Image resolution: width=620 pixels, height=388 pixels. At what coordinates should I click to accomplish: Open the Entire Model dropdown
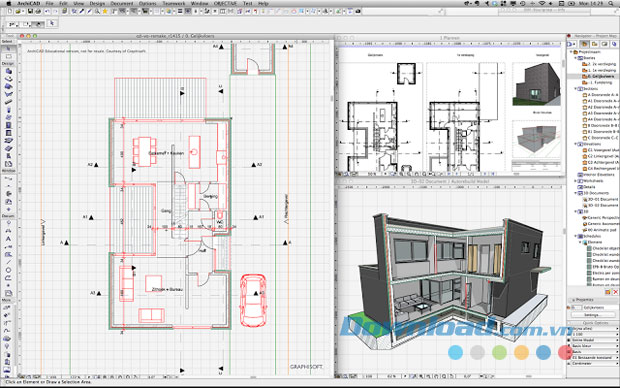pos(594,340)
